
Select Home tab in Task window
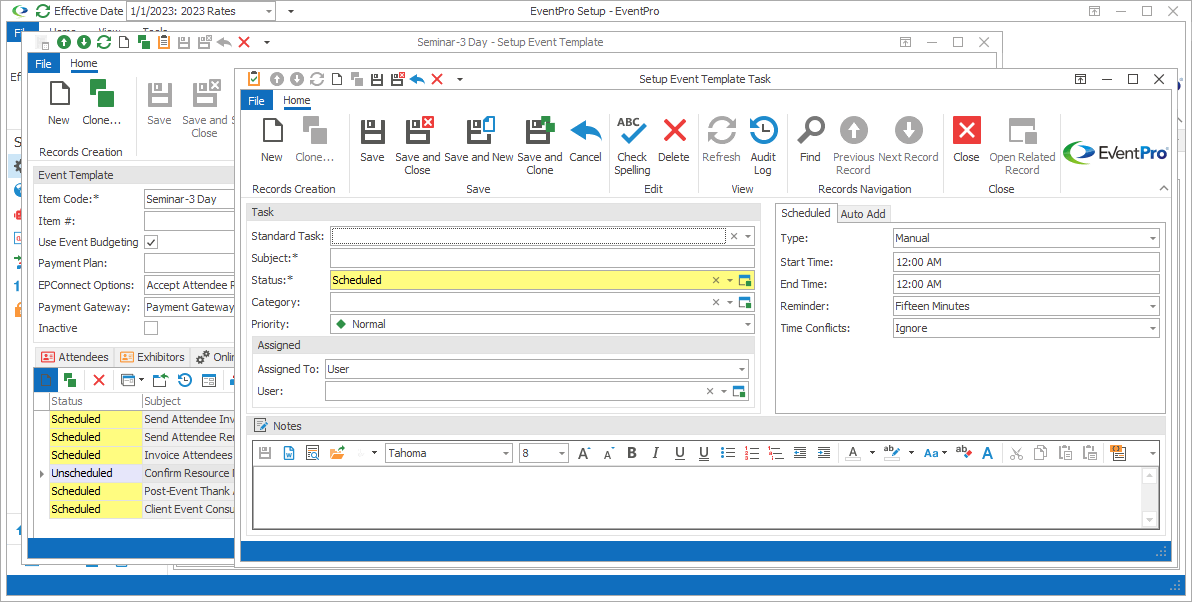click(296, 100)
